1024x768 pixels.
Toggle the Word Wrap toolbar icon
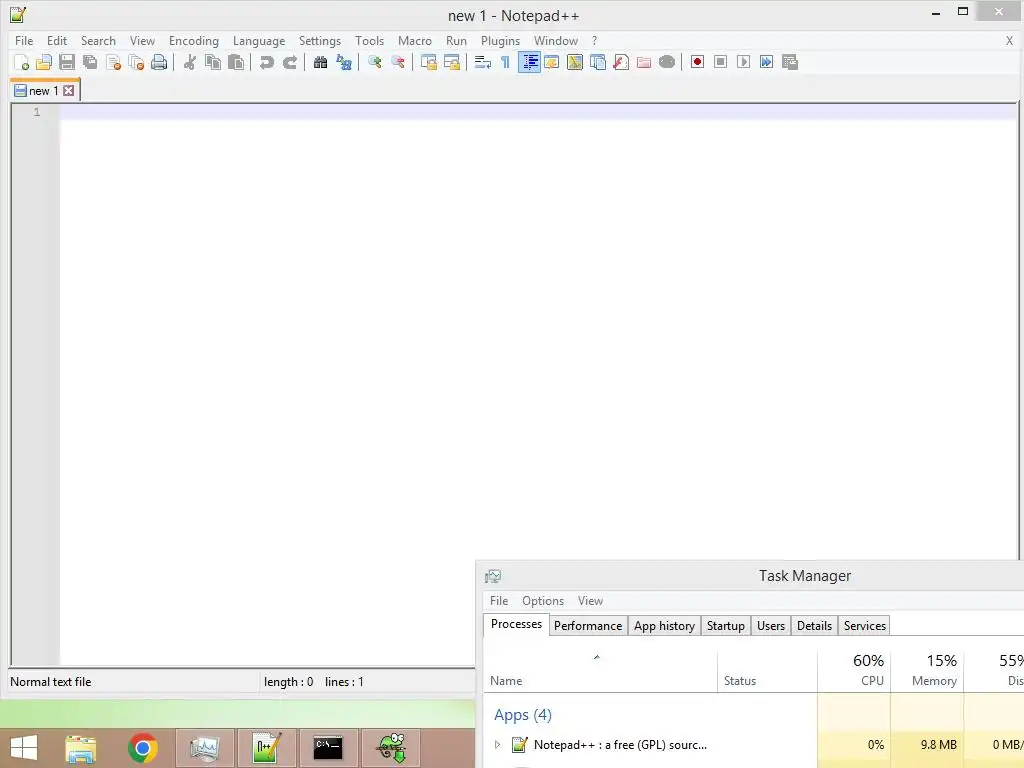[483, 62]
